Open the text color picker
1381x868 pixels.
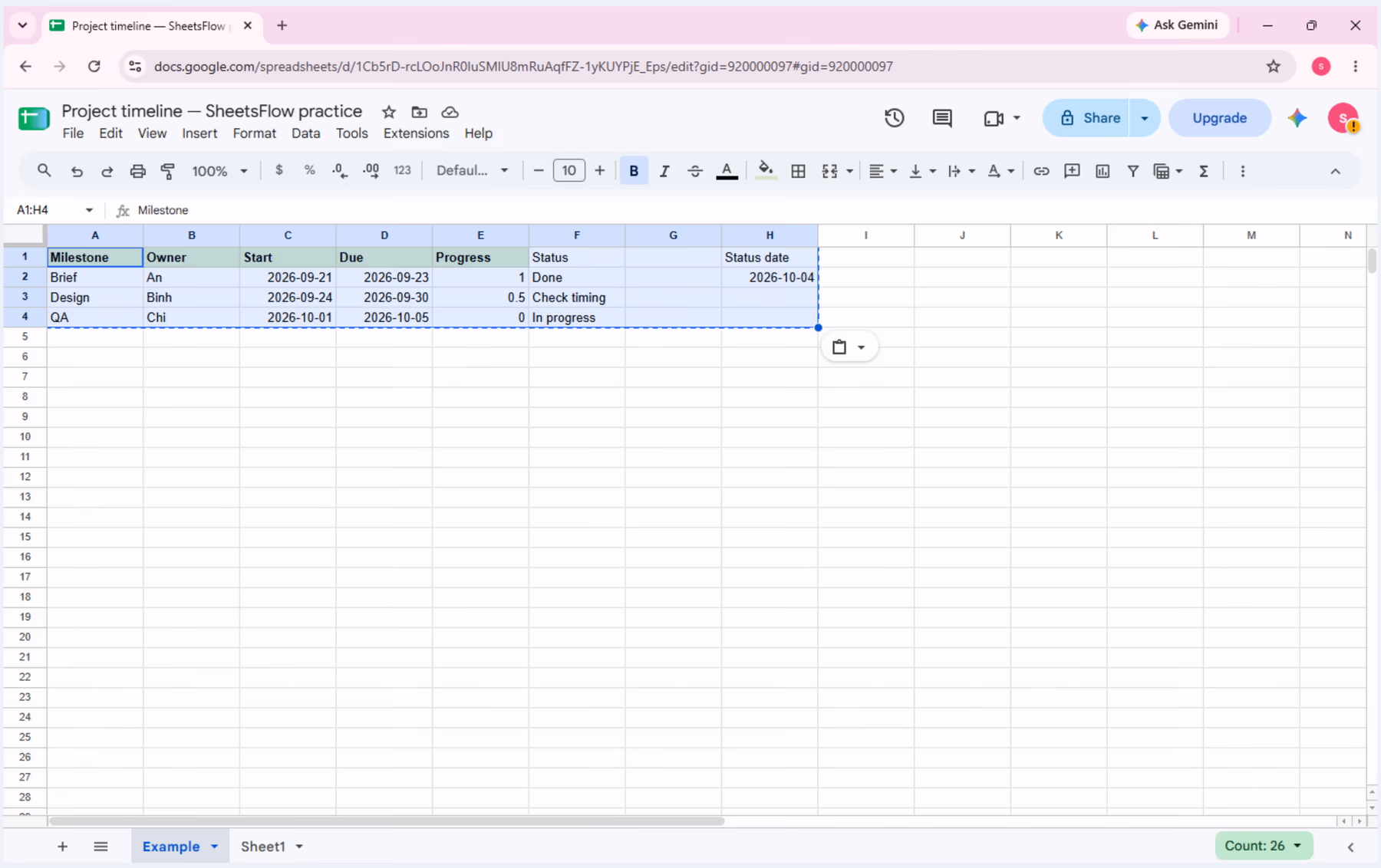[x=727, y=171]
